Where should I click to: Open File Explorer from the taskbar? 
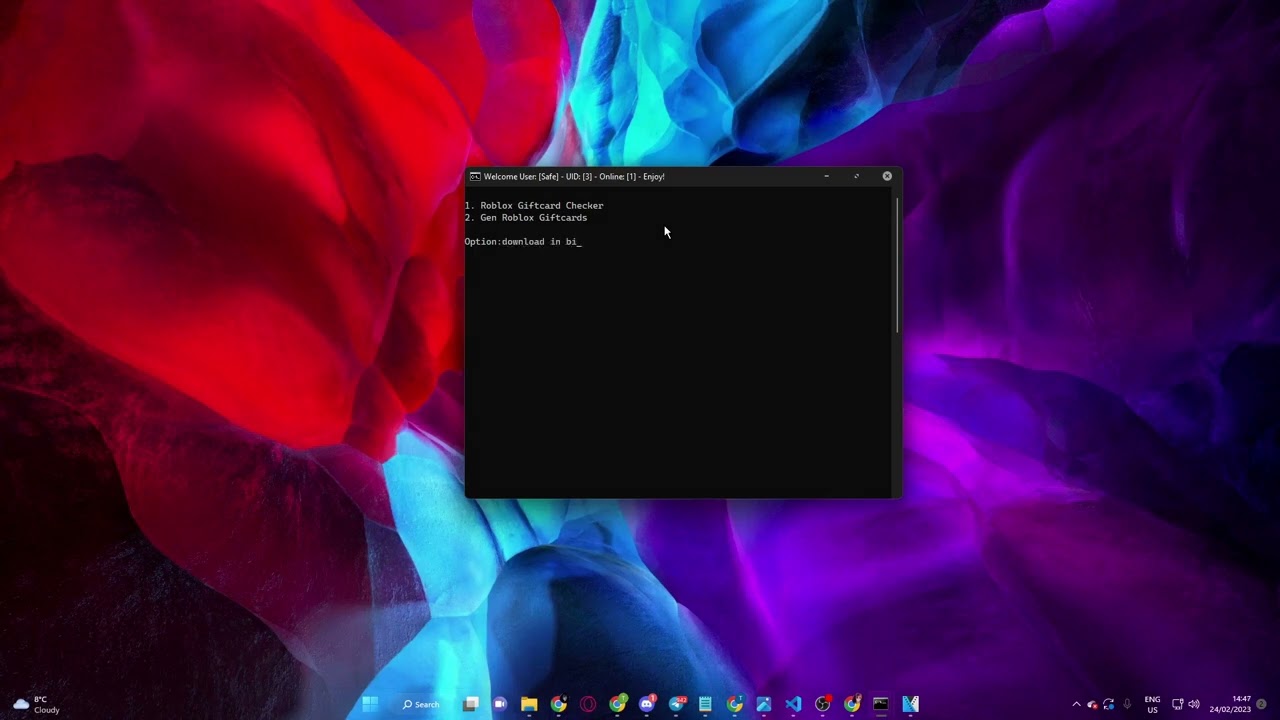(x=529, y=704)
